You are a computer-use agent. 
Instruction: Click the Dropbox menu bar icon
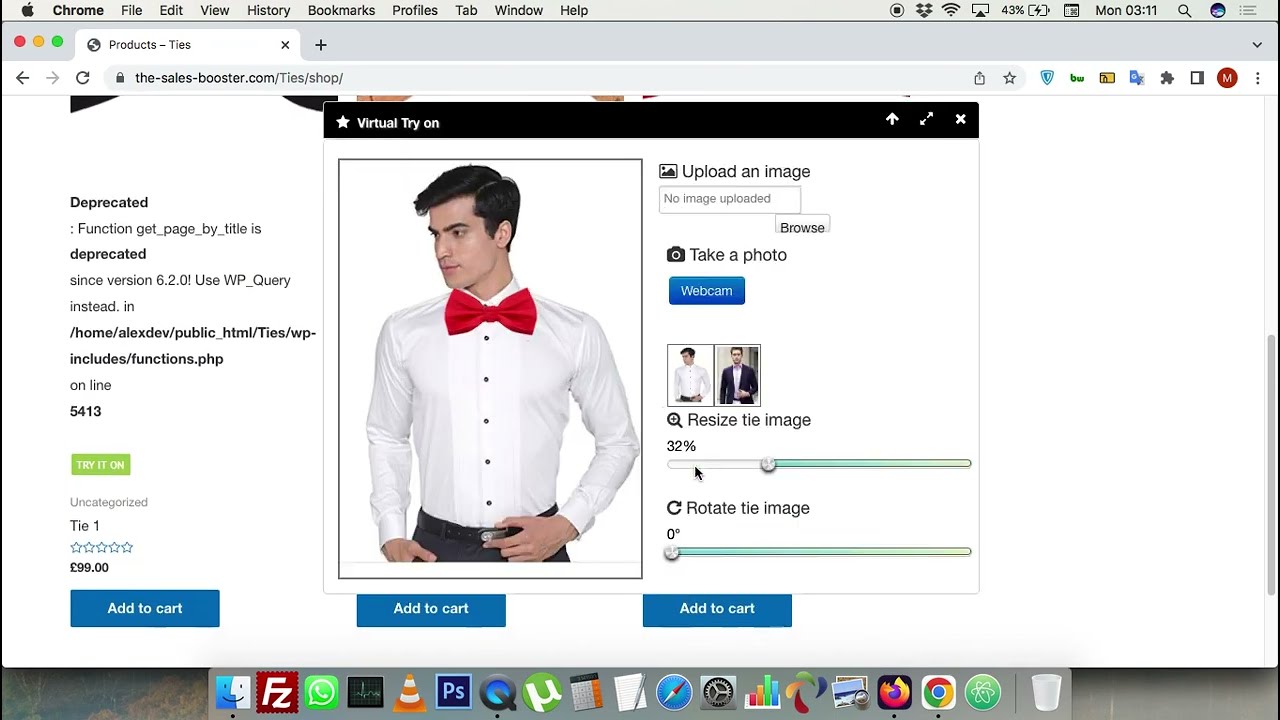point(924,10)
